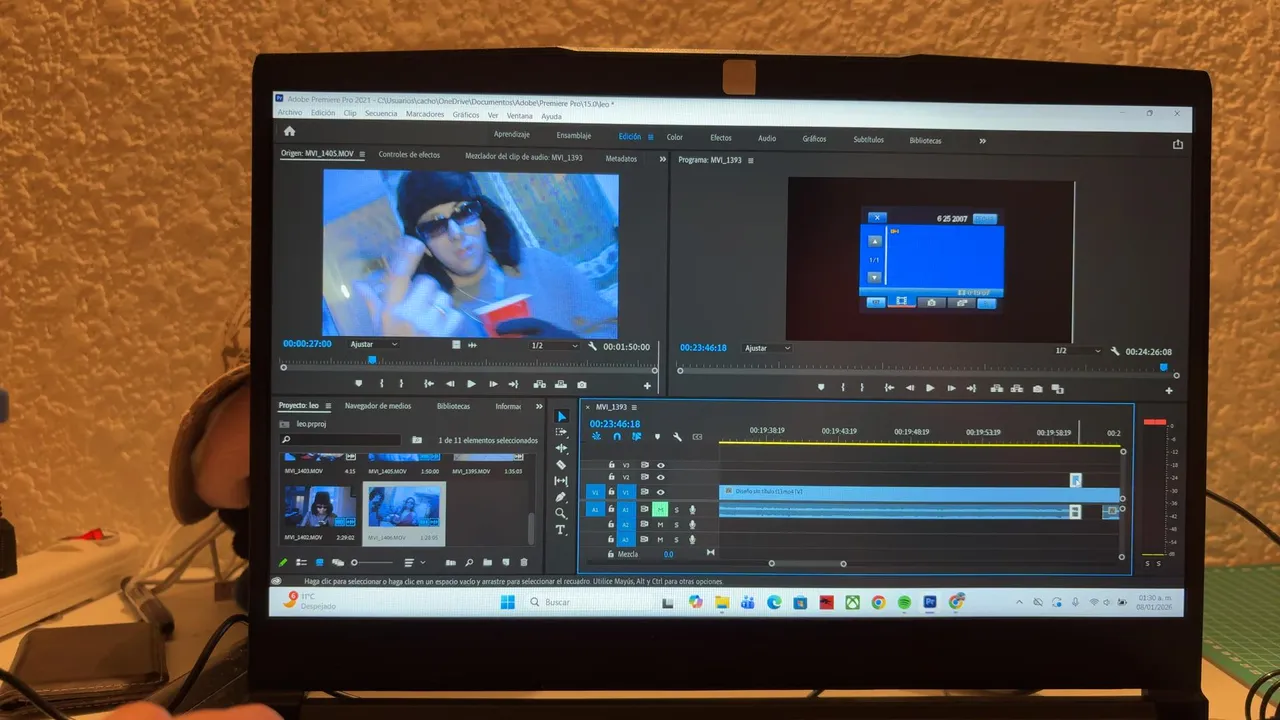Click the trash Clear icon in Project panel
The image size is (1280, 720).
pos(524,563)
